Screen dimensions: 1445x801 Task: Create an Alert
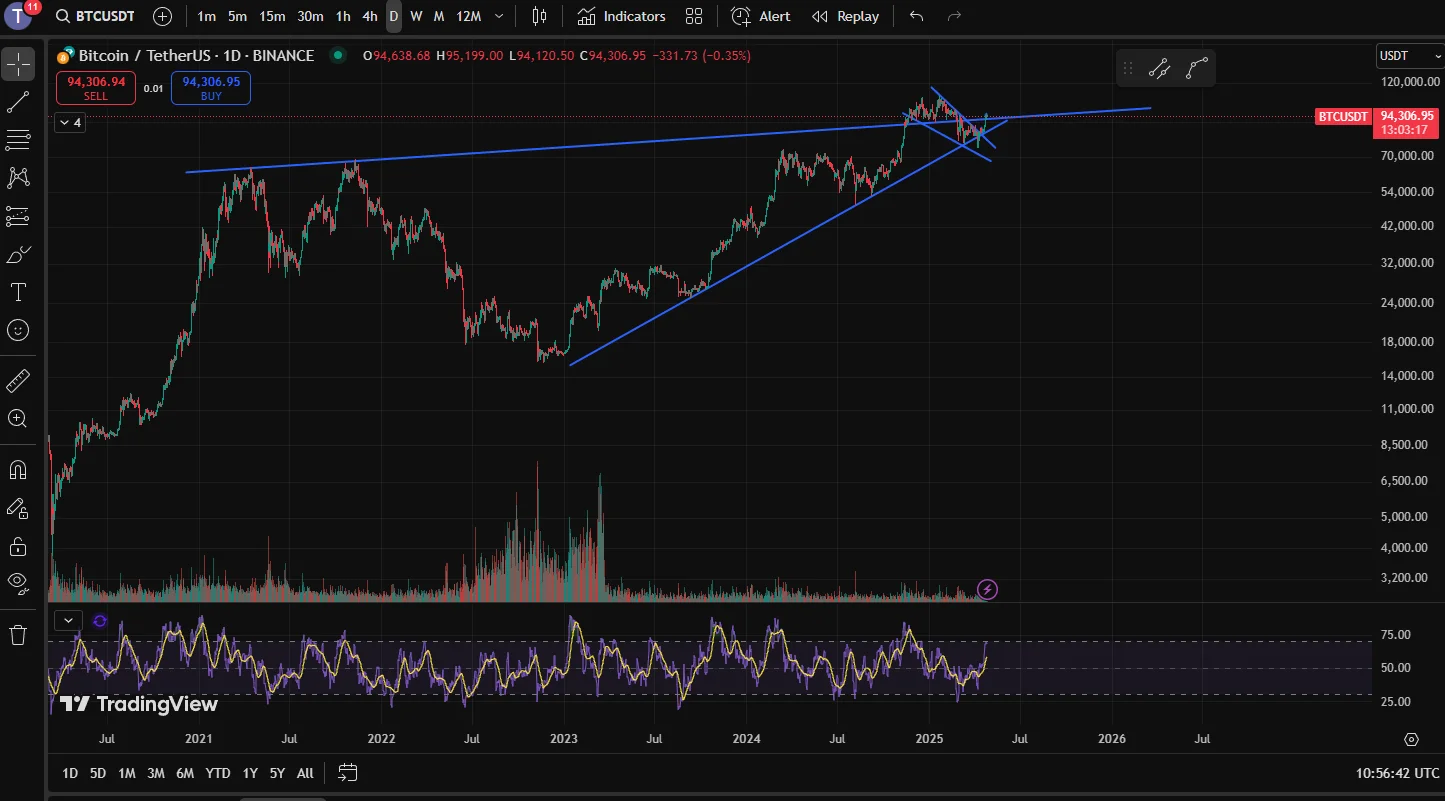(760, 16)
